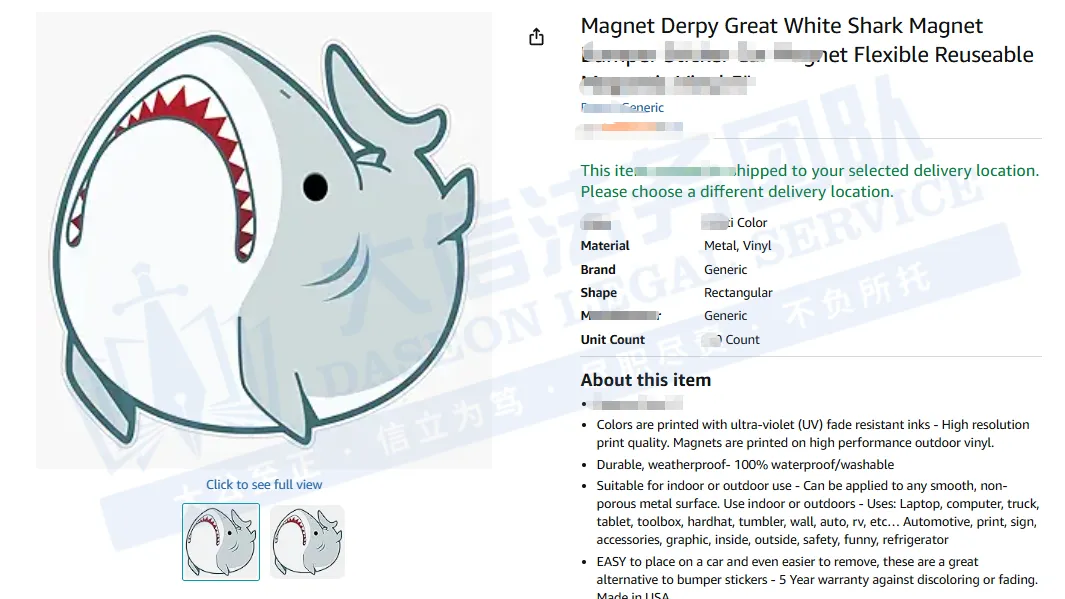Image resolution: width=1065 pixels, height=599 pixels.
Task: Click the Brand row label
Action: pos(598,270)
